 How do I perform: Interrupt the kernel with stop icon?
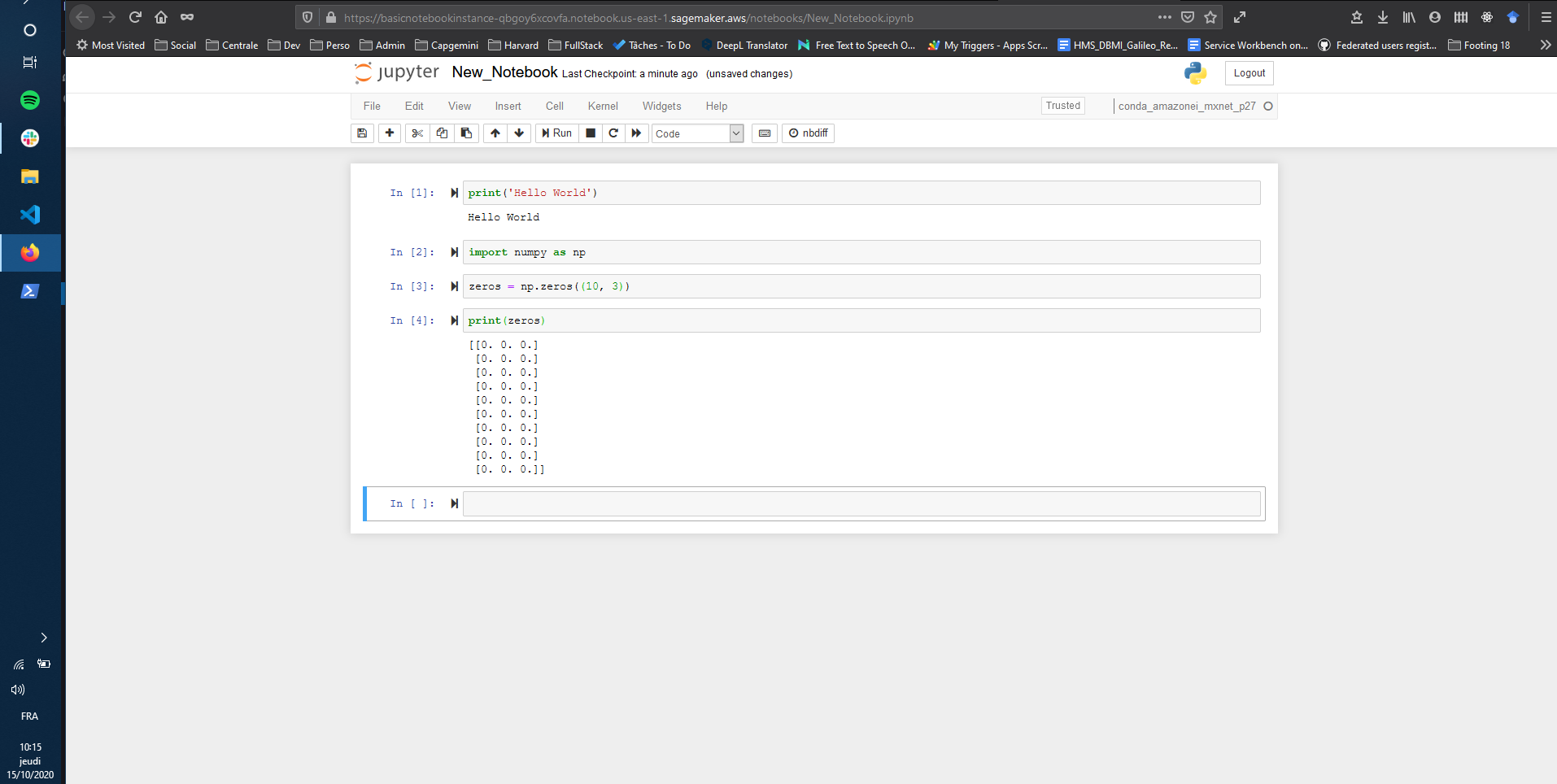[589, 133]
